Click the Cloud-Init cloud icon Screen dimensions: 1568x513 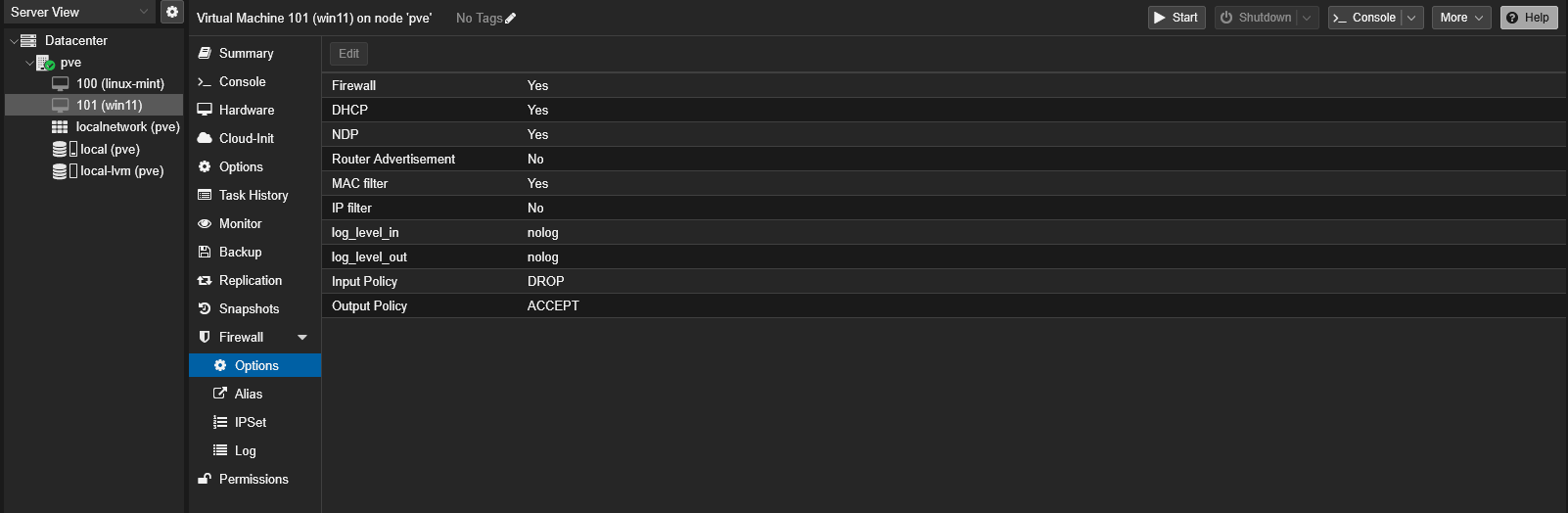tap(205, 138)
